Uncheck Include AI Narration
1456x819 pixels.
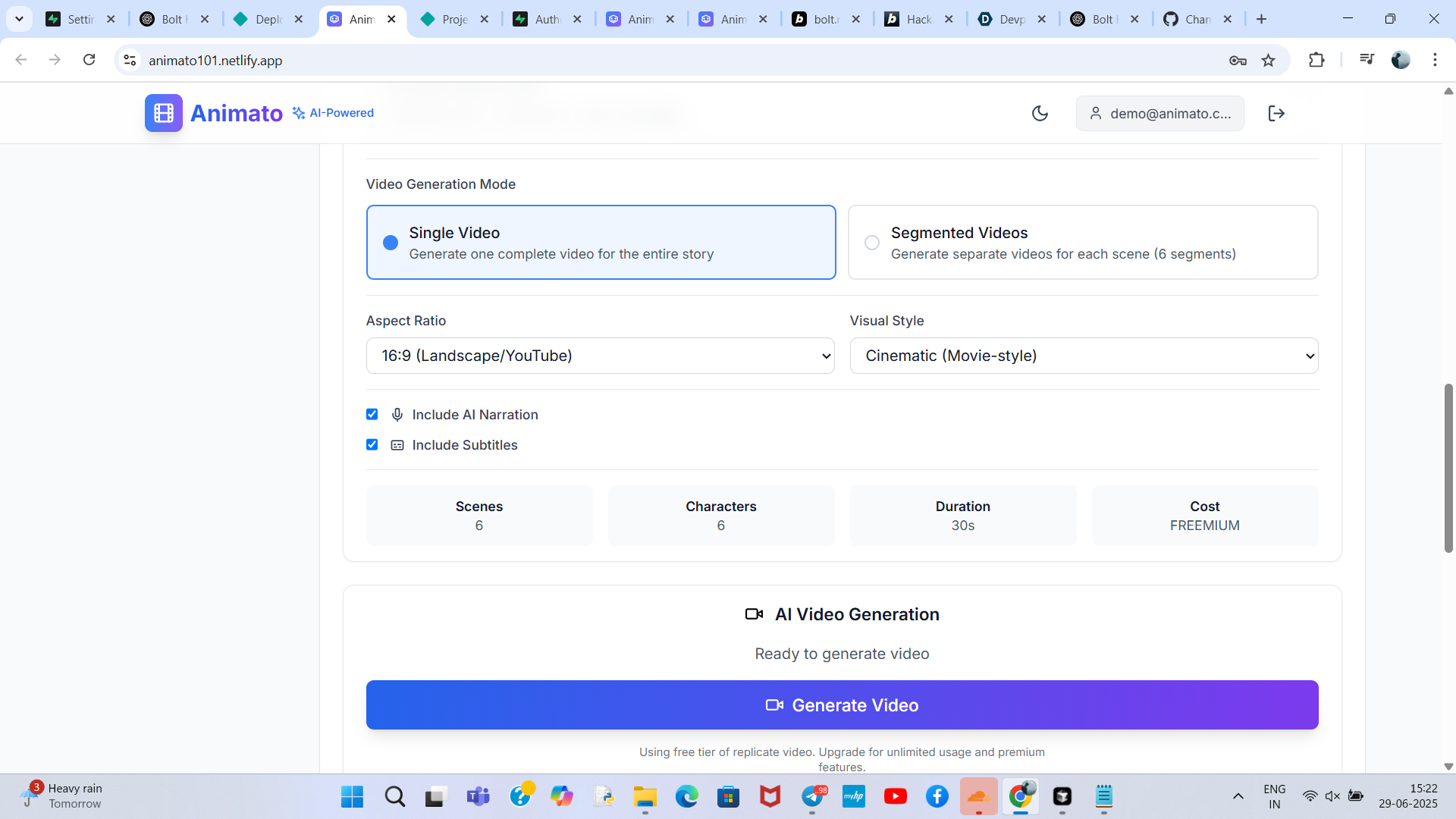[372, 414]
